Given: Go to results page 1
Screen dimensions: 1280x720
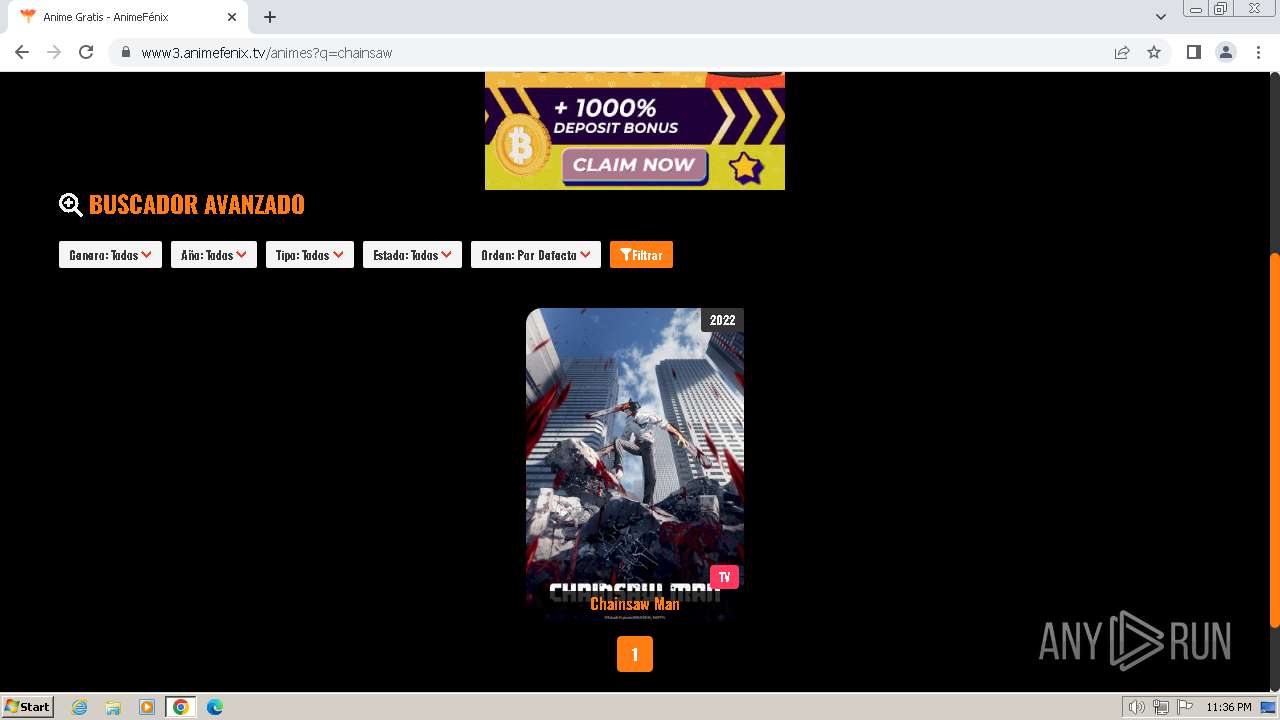Looking at the screenshot, I should coord(635,654).
